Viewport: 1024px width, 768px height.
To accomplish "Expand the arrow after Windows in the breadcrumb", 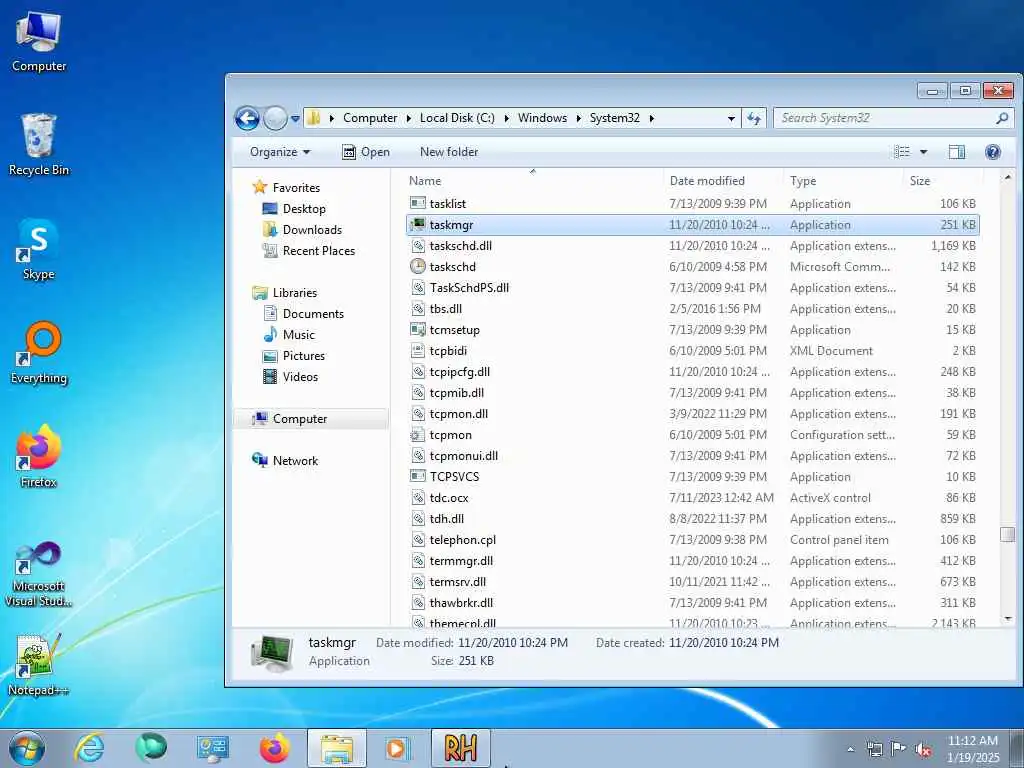I will point(579,118).
